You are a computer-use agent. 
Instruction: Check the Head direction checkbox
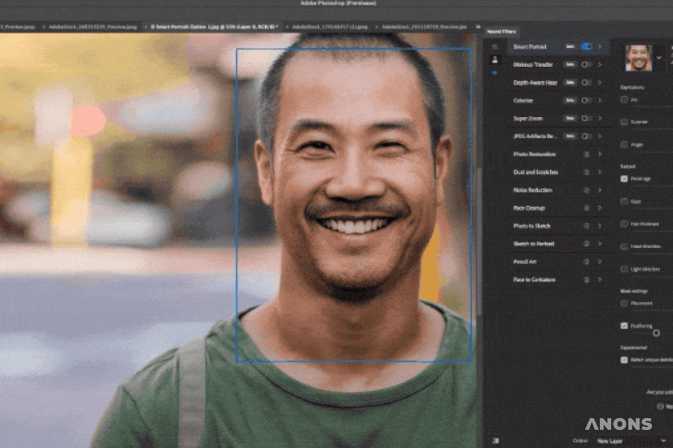point(624,246)
